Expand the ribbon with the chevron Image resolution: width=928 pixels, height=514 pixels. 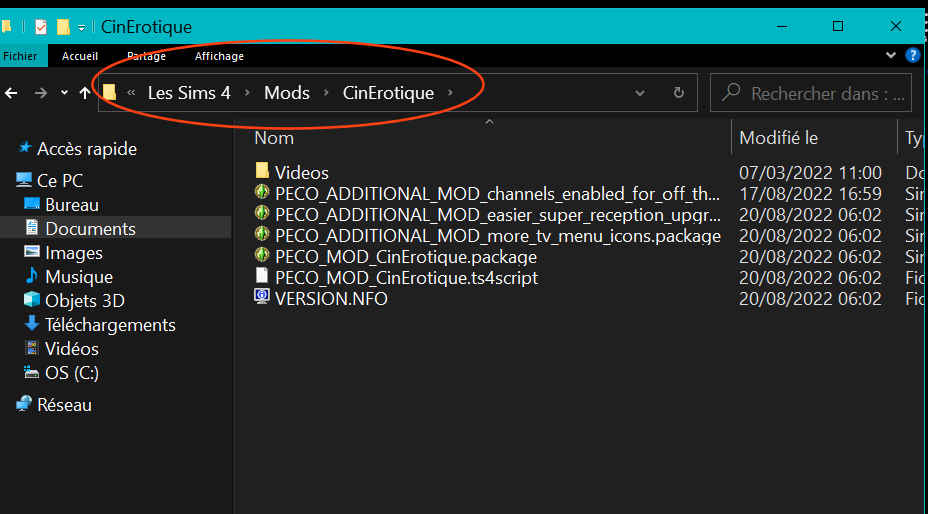(891, 56)
